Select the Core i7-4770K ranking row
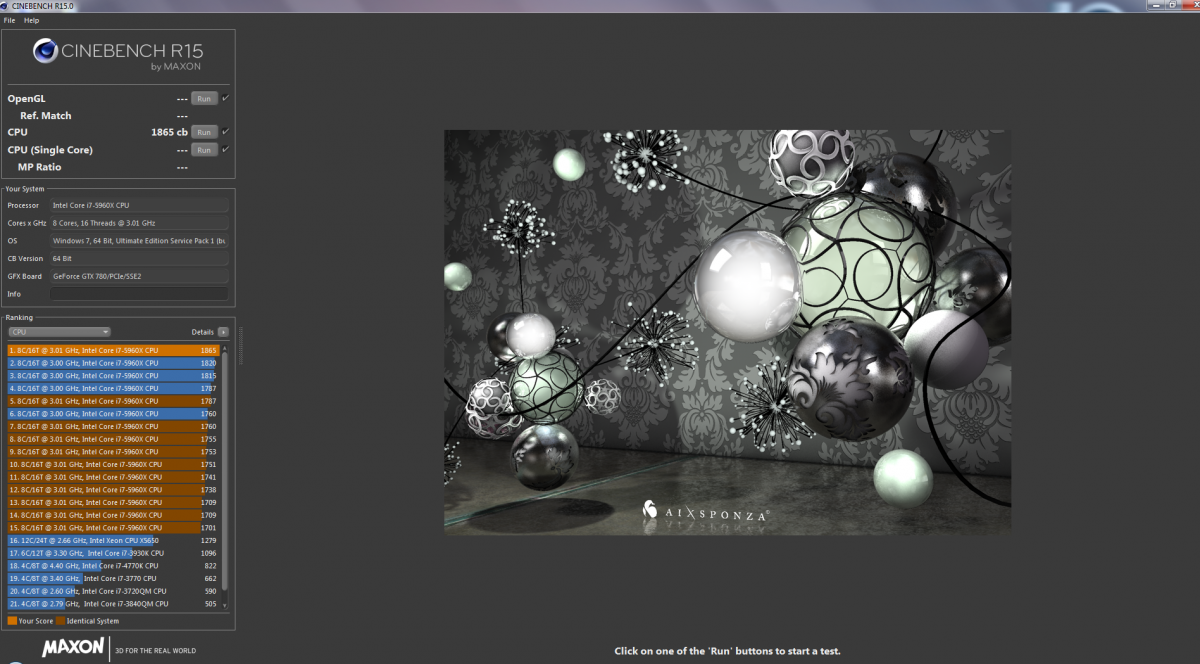This screenshot has width=1200, height=664. [113, 566]
